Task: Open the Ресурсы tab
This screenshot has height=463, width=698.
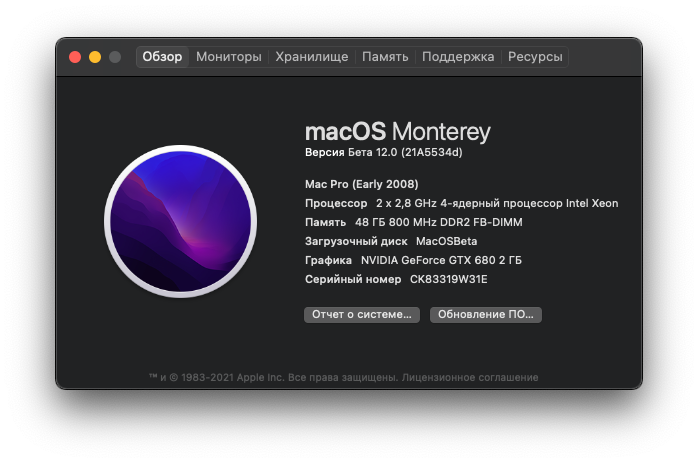Action: (535, 57)
